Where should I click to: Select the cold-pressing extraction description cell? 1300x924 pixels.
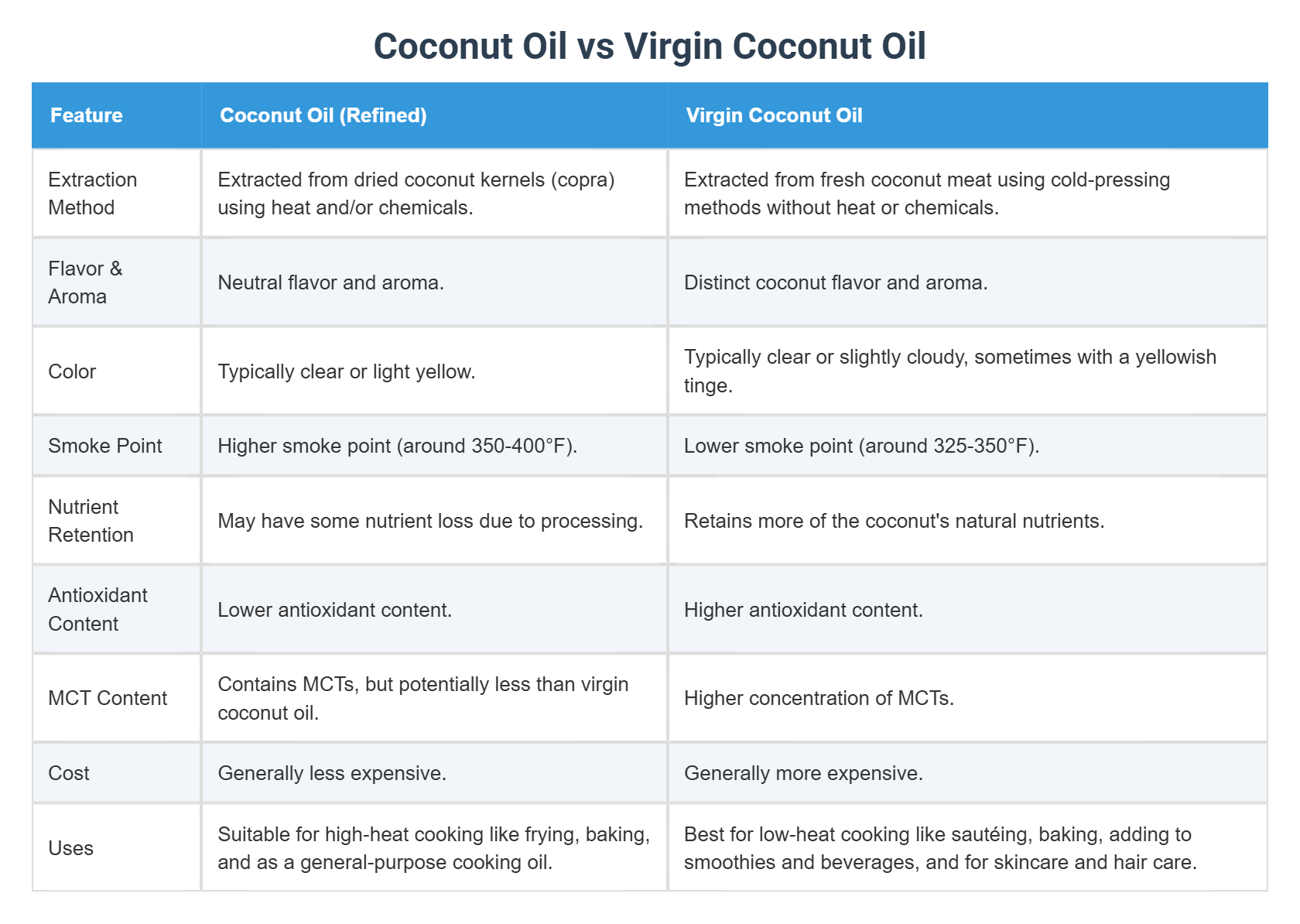[x=968, y=193]
